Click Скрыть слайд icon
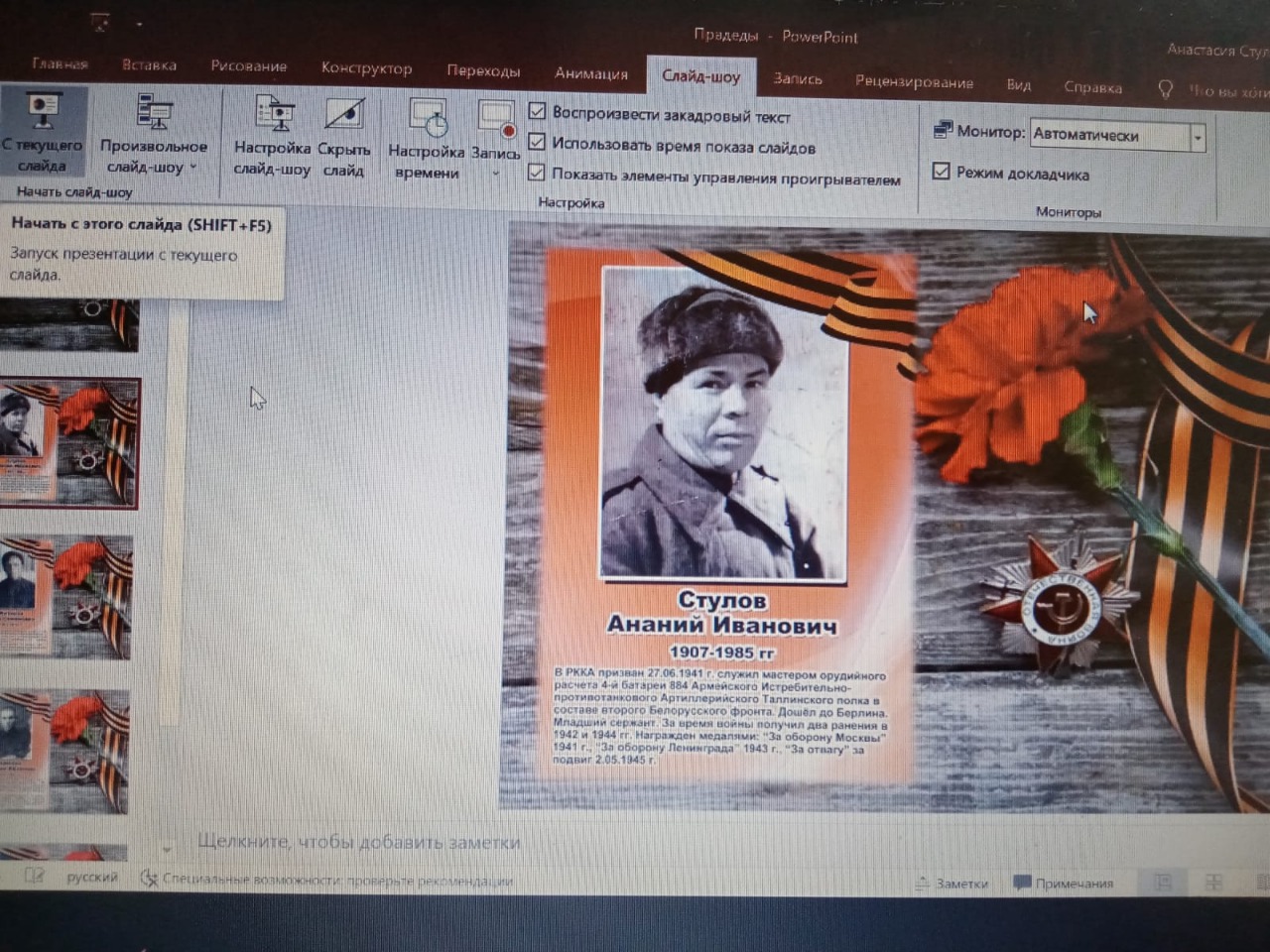The width and height of the screenshot is (1270, 952). tap(344, 115)
